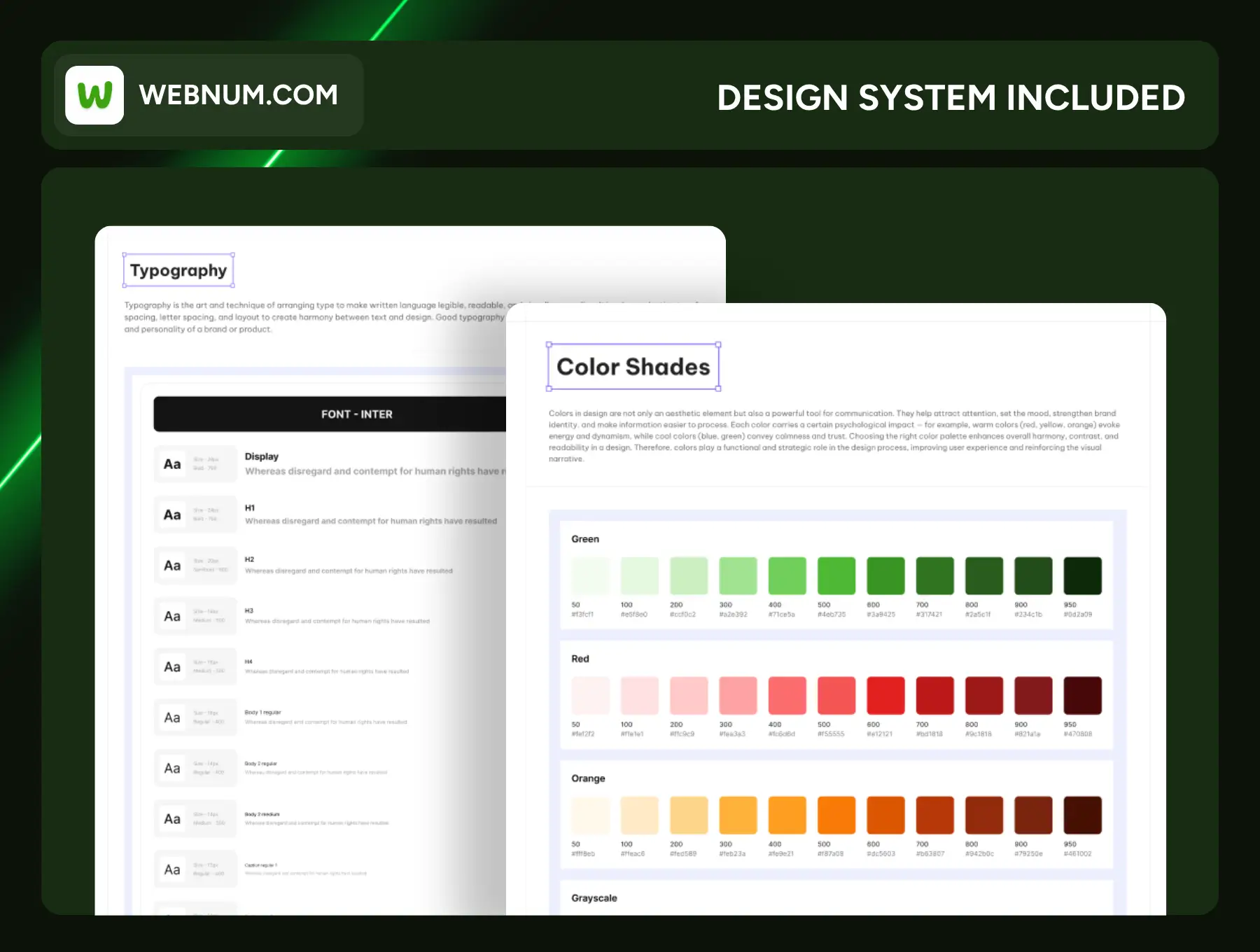
Task: Select the Color Shades title frame
Action: [633, 367]
